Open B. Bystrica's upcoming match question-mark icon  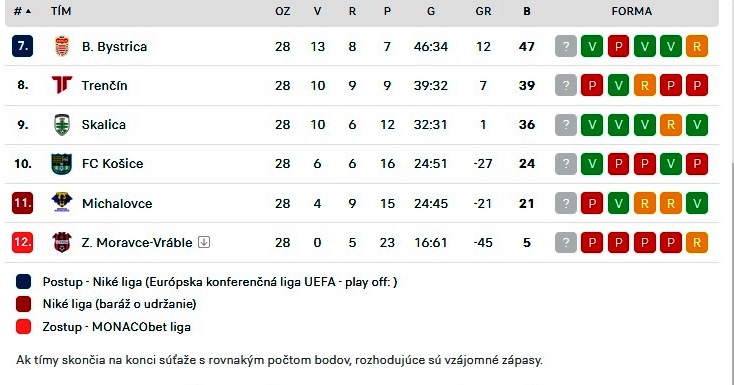pyautogui.click(x=565, y=46)
